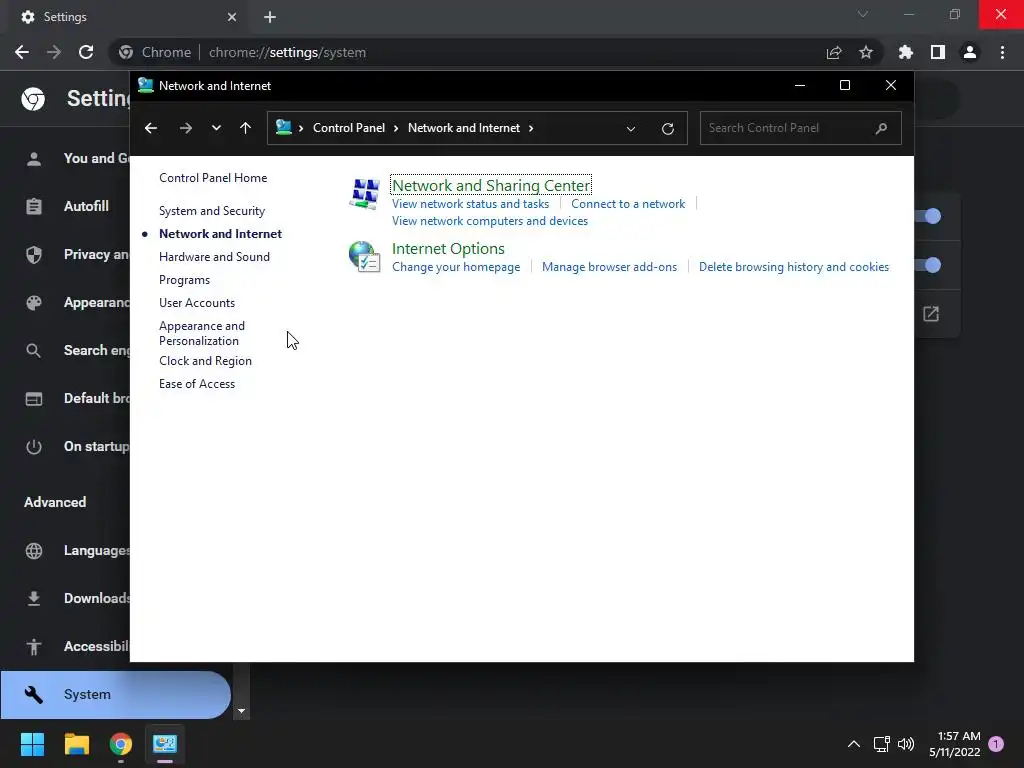Click Change your homepage link
The image size is (1024, 768).
(456, 267)
